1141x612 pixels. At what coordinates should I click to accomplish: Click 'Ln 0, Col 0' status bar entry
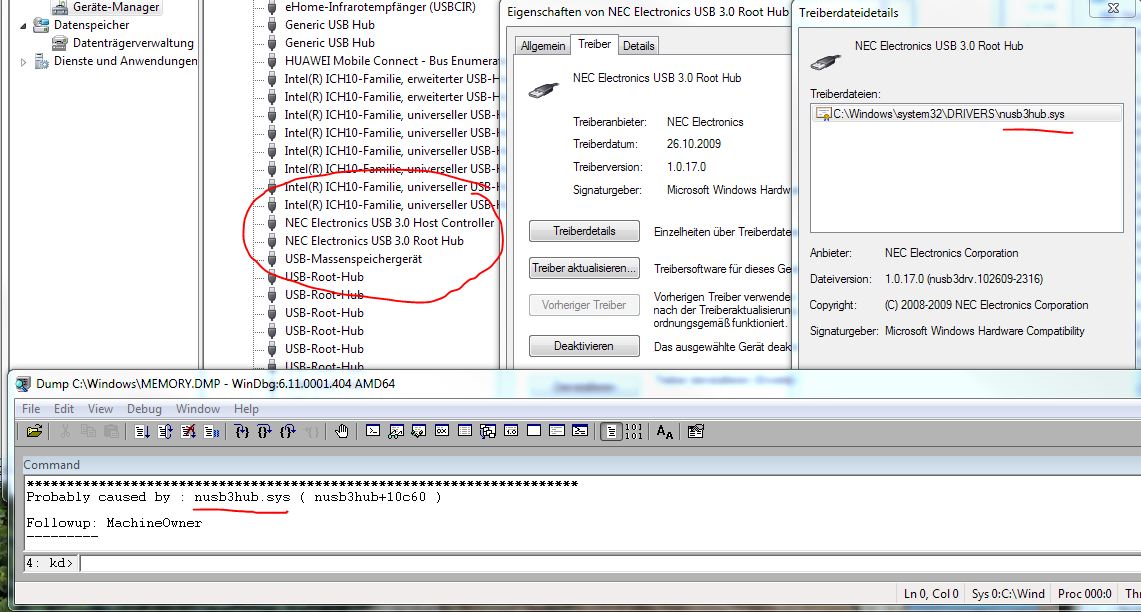pyautogui.click(x=931, y=594)
